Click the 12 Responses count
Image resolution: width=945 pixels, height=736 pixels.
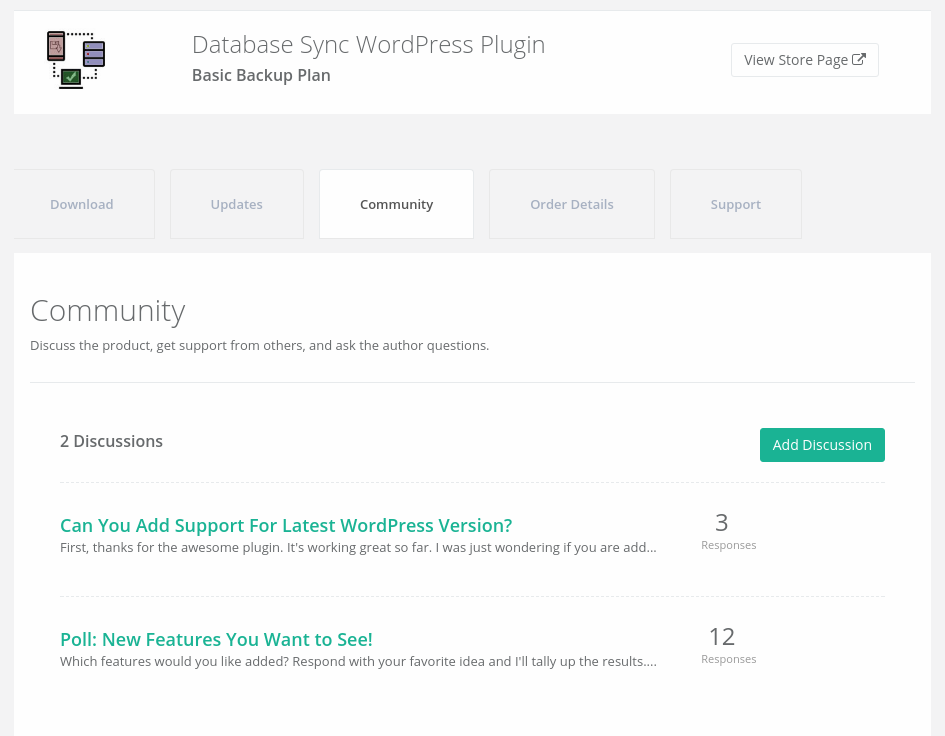[728, 645]
